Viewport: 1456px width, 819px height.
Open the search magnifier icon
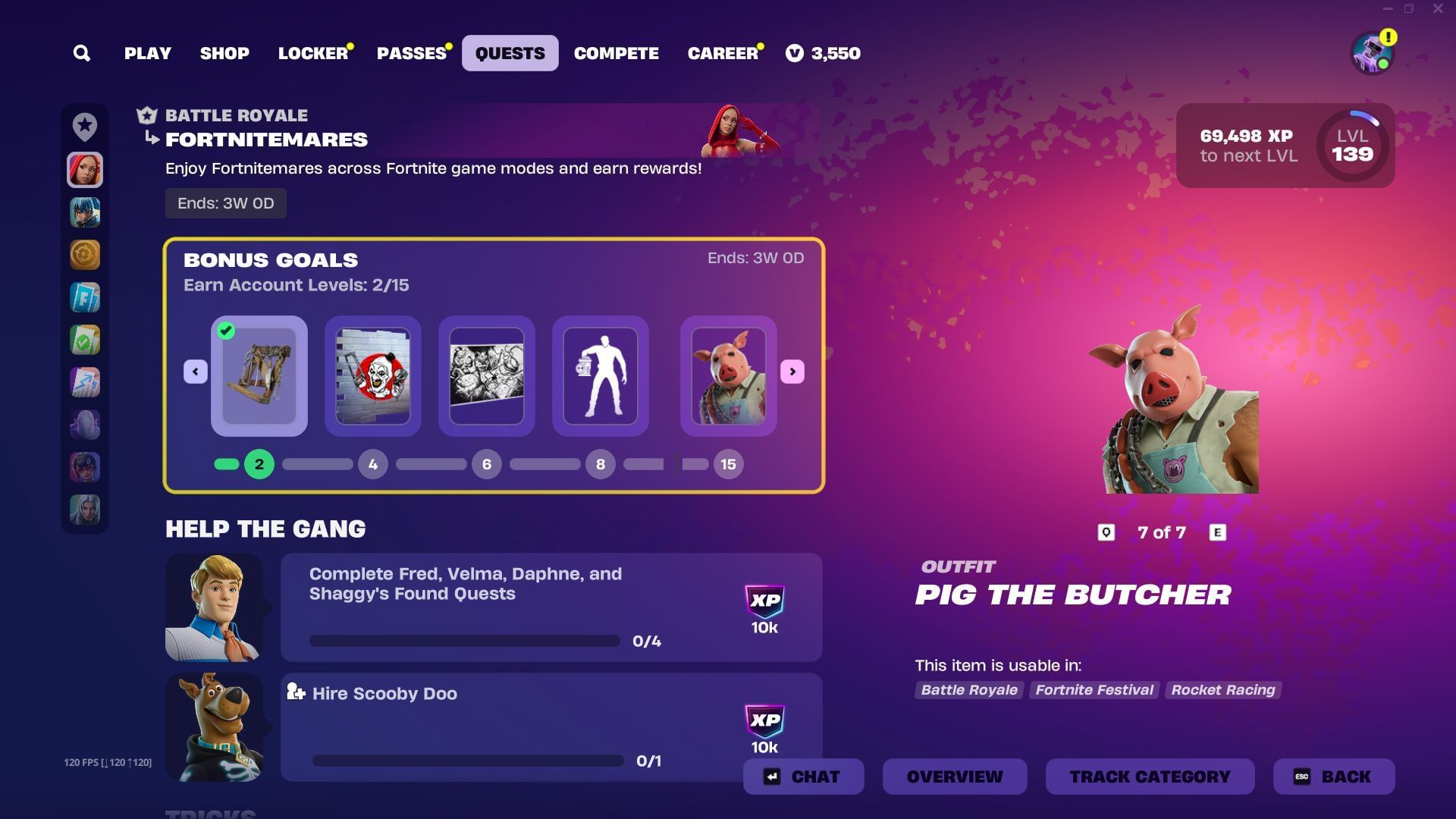pyautogui.click(x=82, y=53)
